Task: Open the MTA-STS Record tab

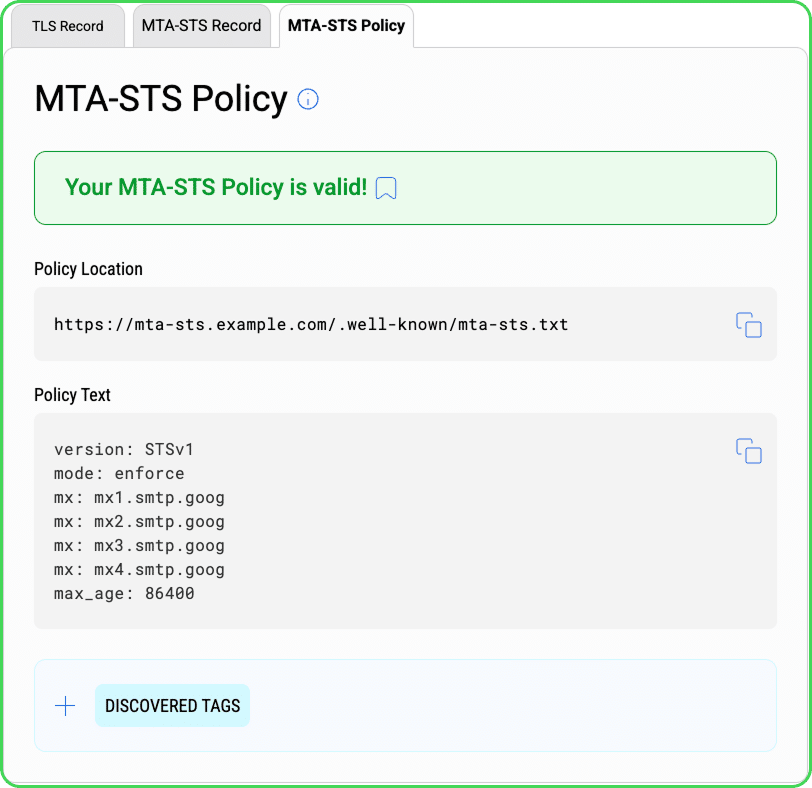Action: pos(201,26)
